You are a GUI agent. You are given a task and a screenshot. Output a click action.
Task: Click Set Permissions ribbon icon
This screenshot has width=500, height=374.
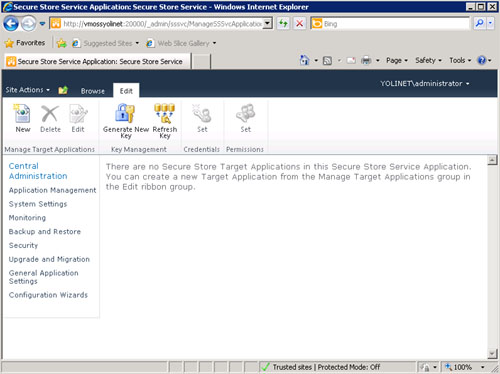tap(246, 113)
